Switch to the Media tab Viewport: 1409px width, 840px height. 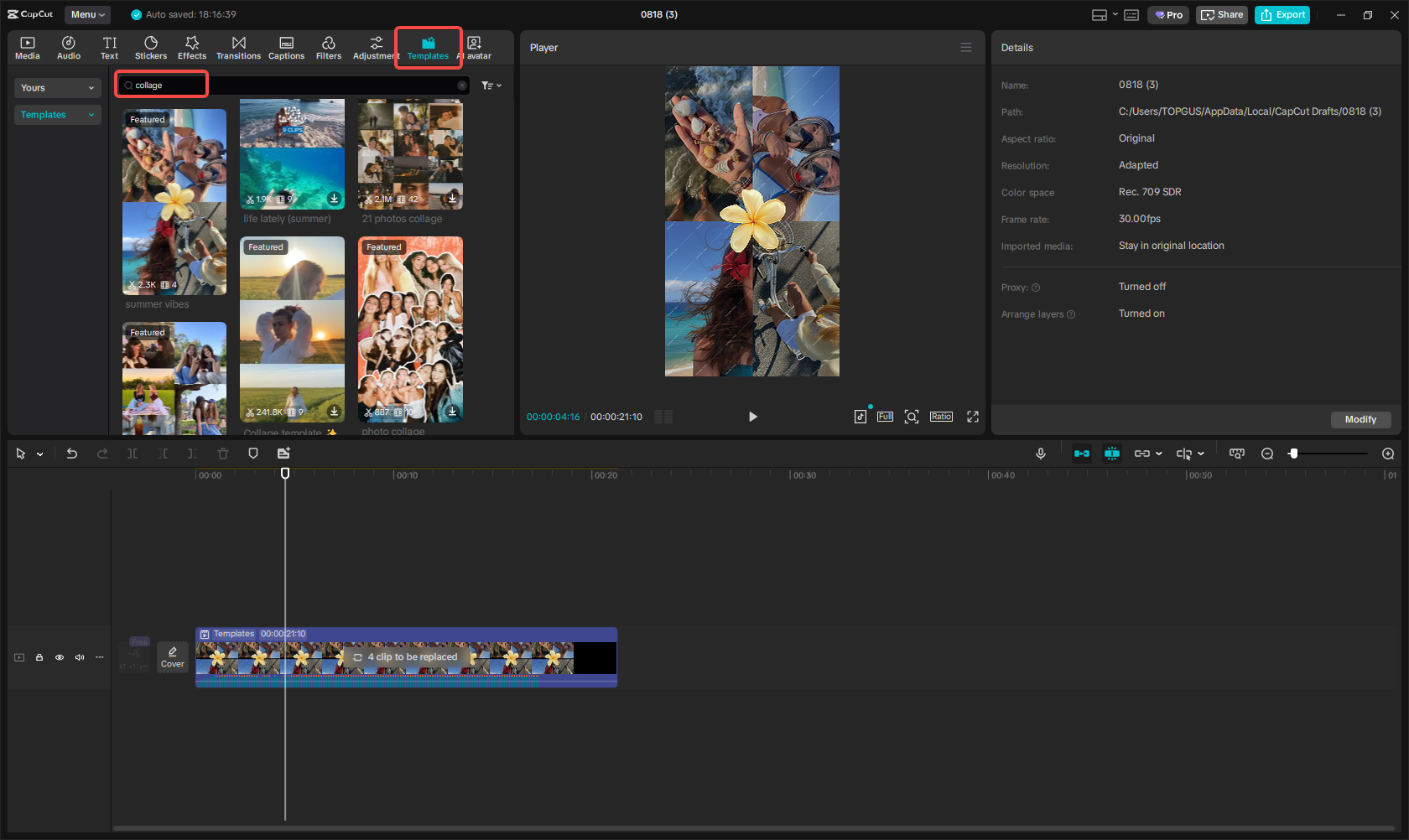[28, 46]
